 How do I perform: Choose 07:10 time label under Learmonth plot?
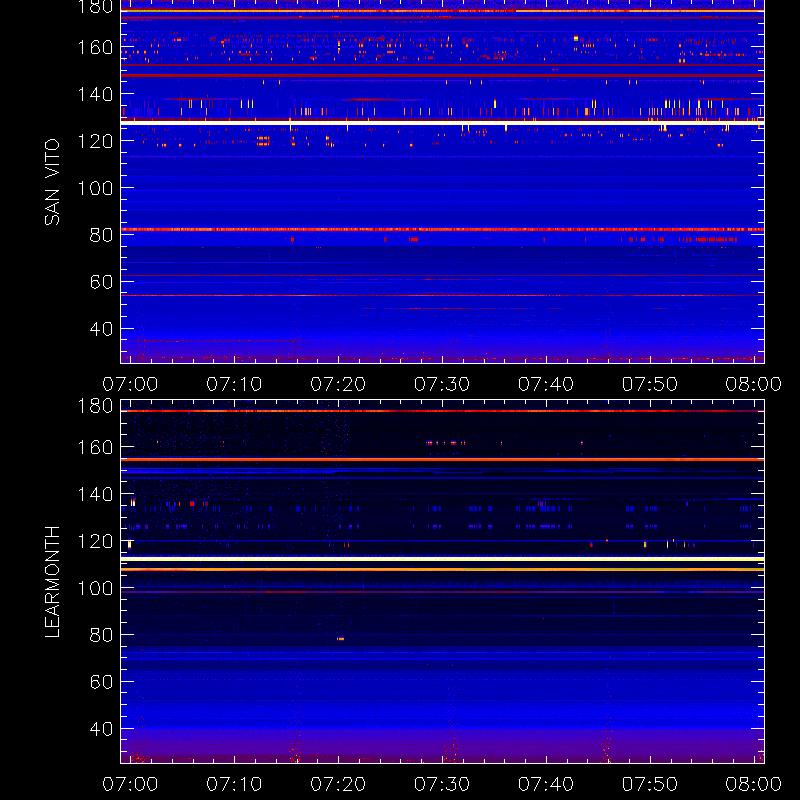234,784
